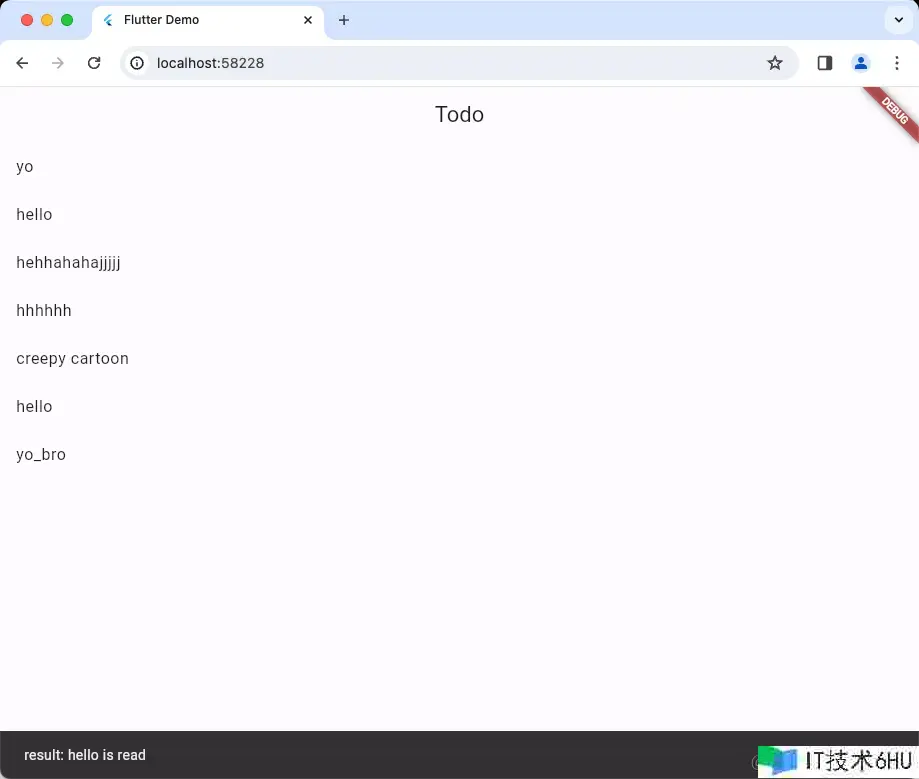Select the 'hehhahahajjjjj' todo item
Screen dimensions: 919x779
[x=459, y=263]
